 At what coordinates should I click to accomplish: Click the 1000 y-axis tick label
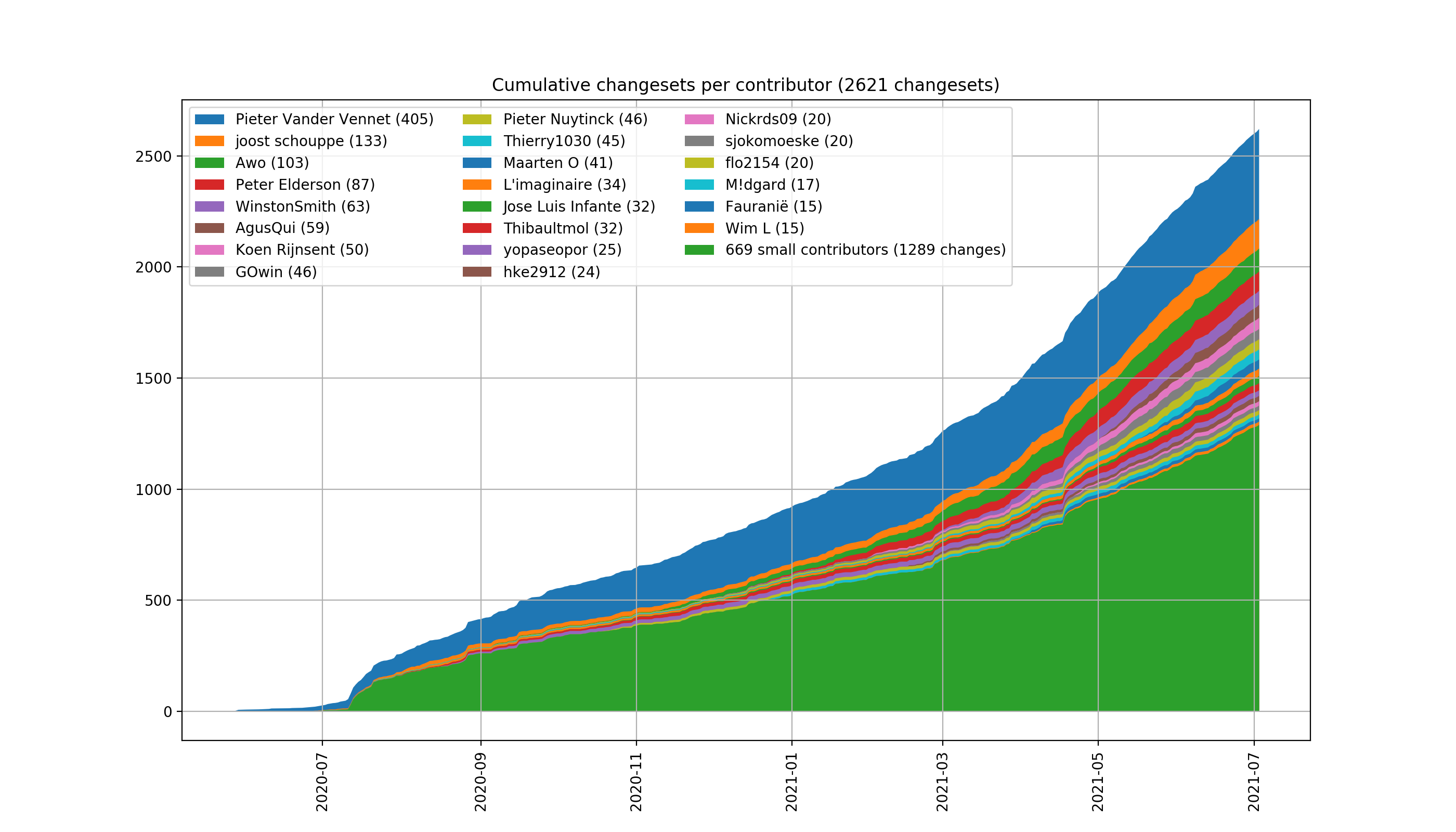click(153, 490)
